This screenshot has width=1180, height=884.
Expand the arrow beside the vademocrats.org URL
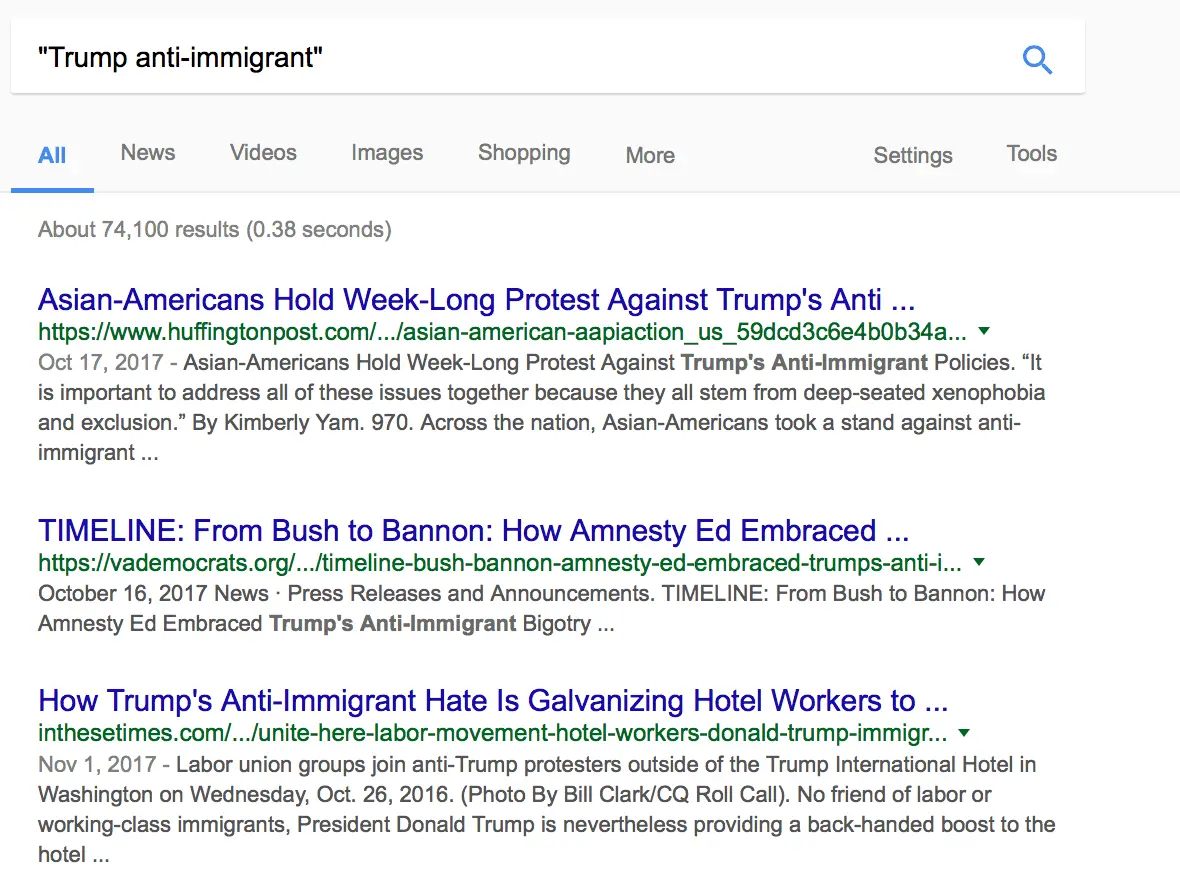[979, 562]
